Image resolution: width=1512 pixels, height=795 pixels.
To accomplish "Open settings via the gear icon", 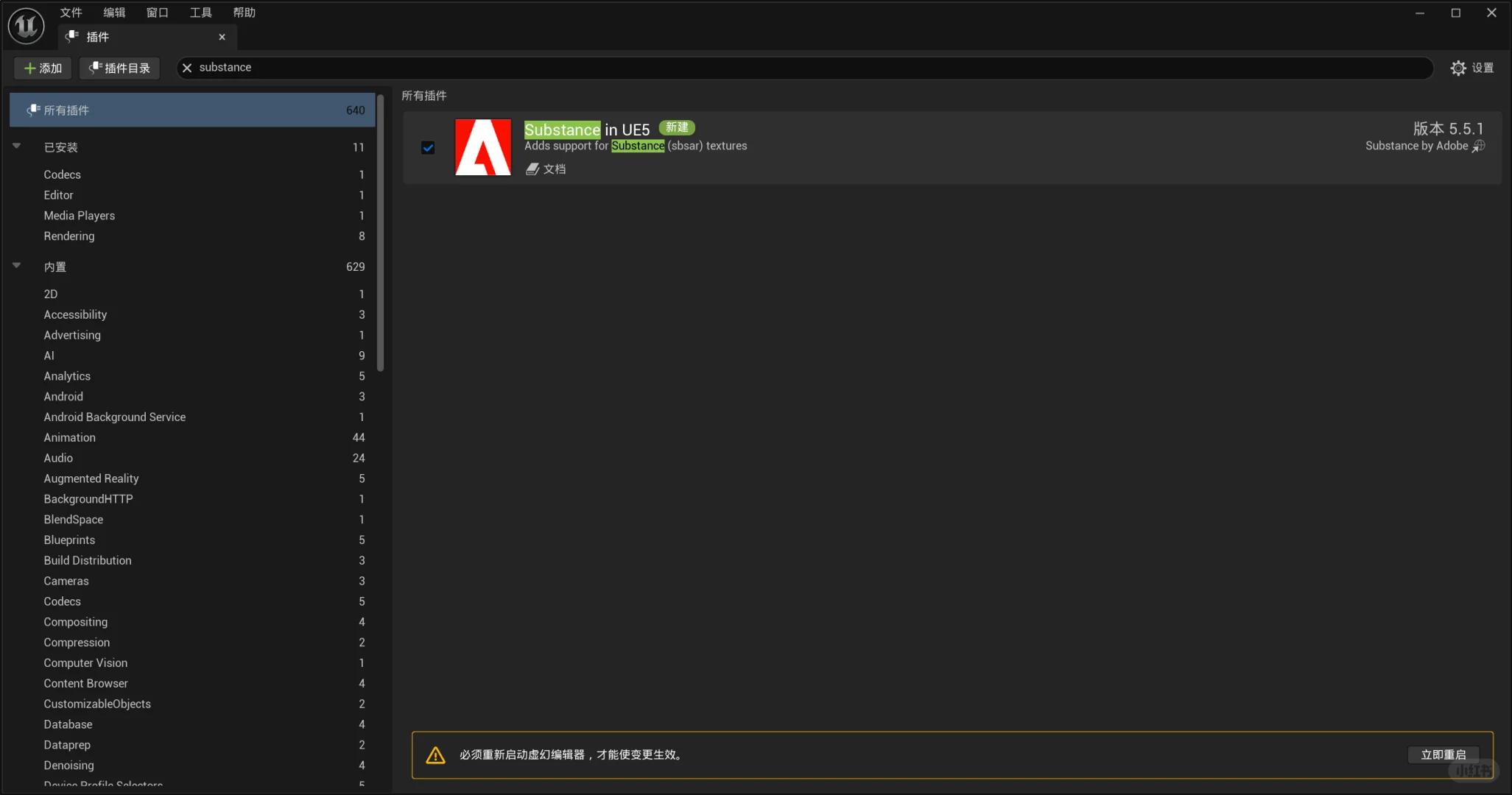I will coord(1458,68).
